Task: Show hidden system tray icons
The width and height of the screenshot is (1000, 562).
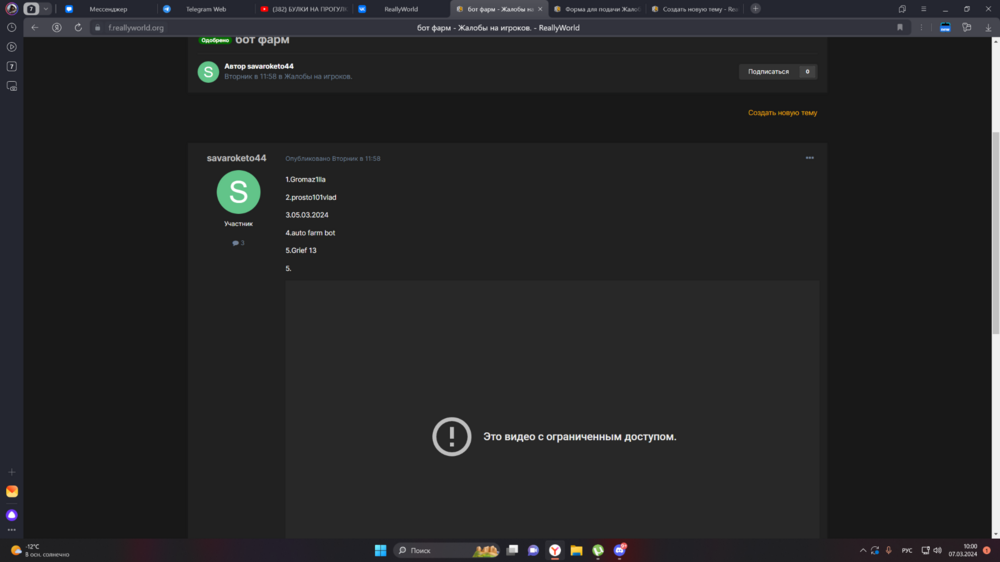Action: [863, 551]
